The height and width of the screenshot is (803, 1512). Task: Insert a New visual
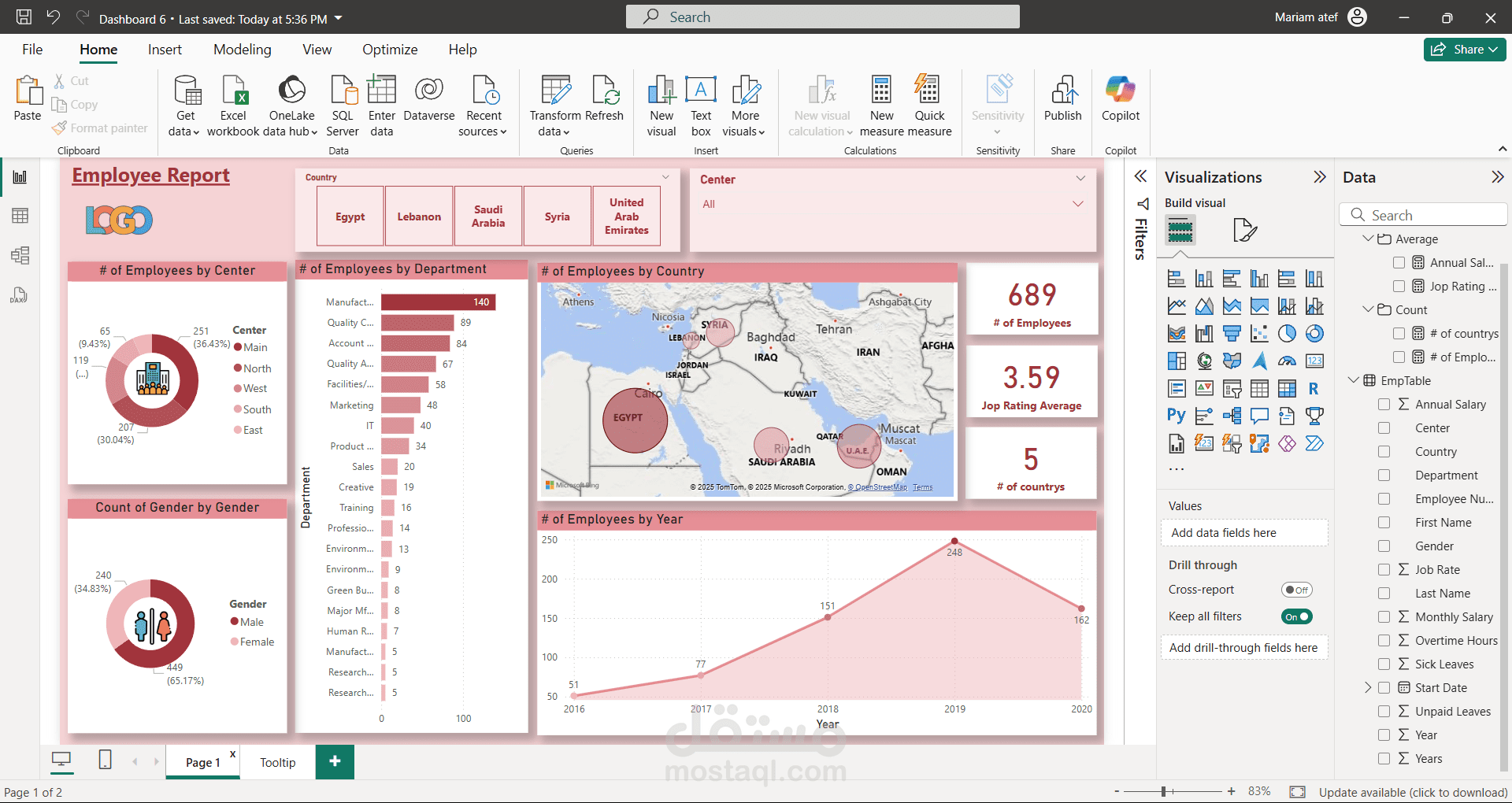pyautogui.click(x=661, y=105)
